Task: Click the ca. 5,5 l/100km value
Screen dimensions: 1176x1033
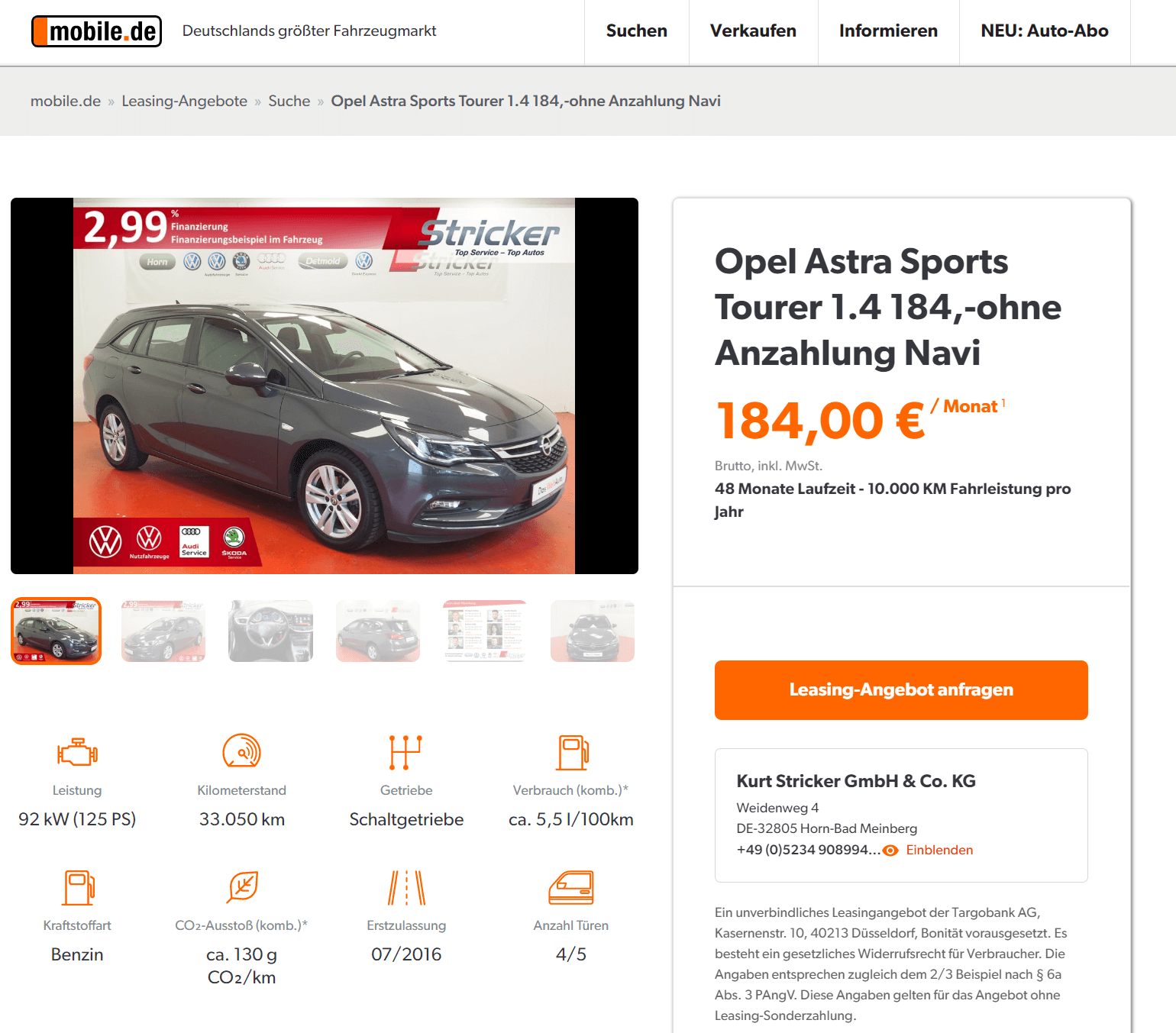Action: [x=571, y=819]
